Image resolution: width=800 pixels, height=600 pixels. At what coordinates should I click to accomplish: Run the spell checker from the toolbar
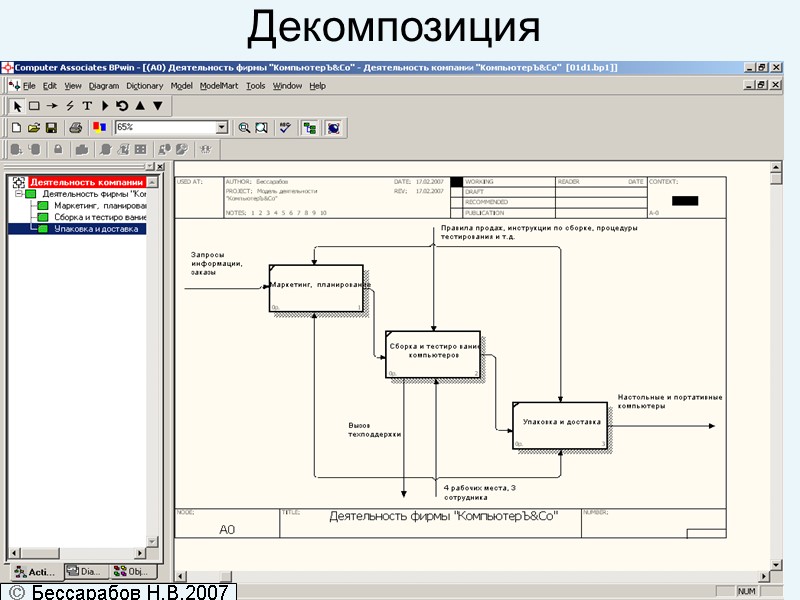[x=284, y=127]
